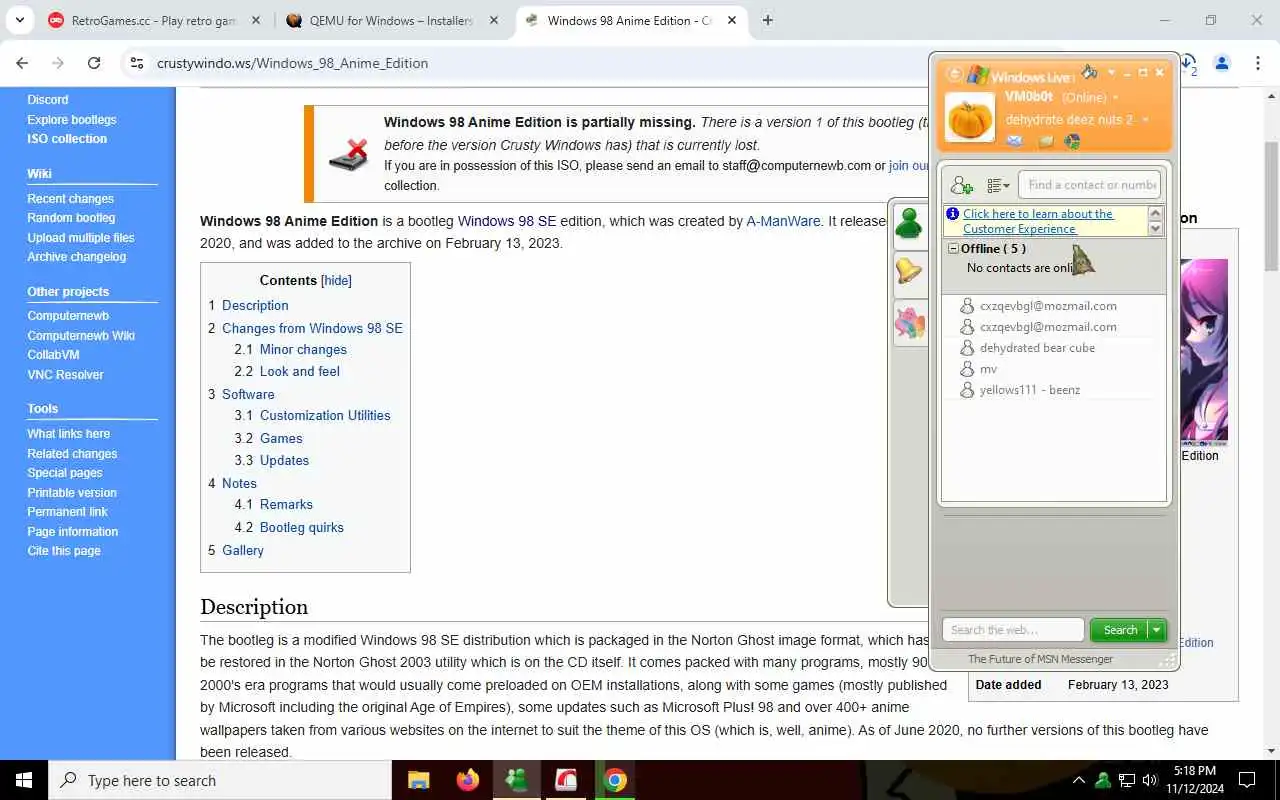Open the Messenger e-mail inbox icon
1280x800 pixels.
[x=1014, y=142]
